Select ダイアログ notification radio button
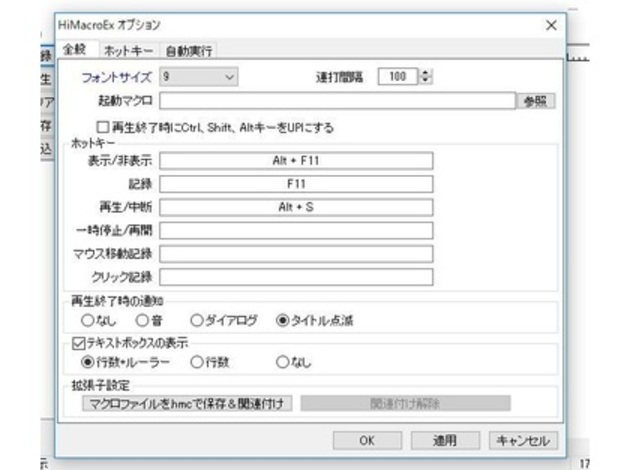The image size is (630, 470). (x=197, y=320)
